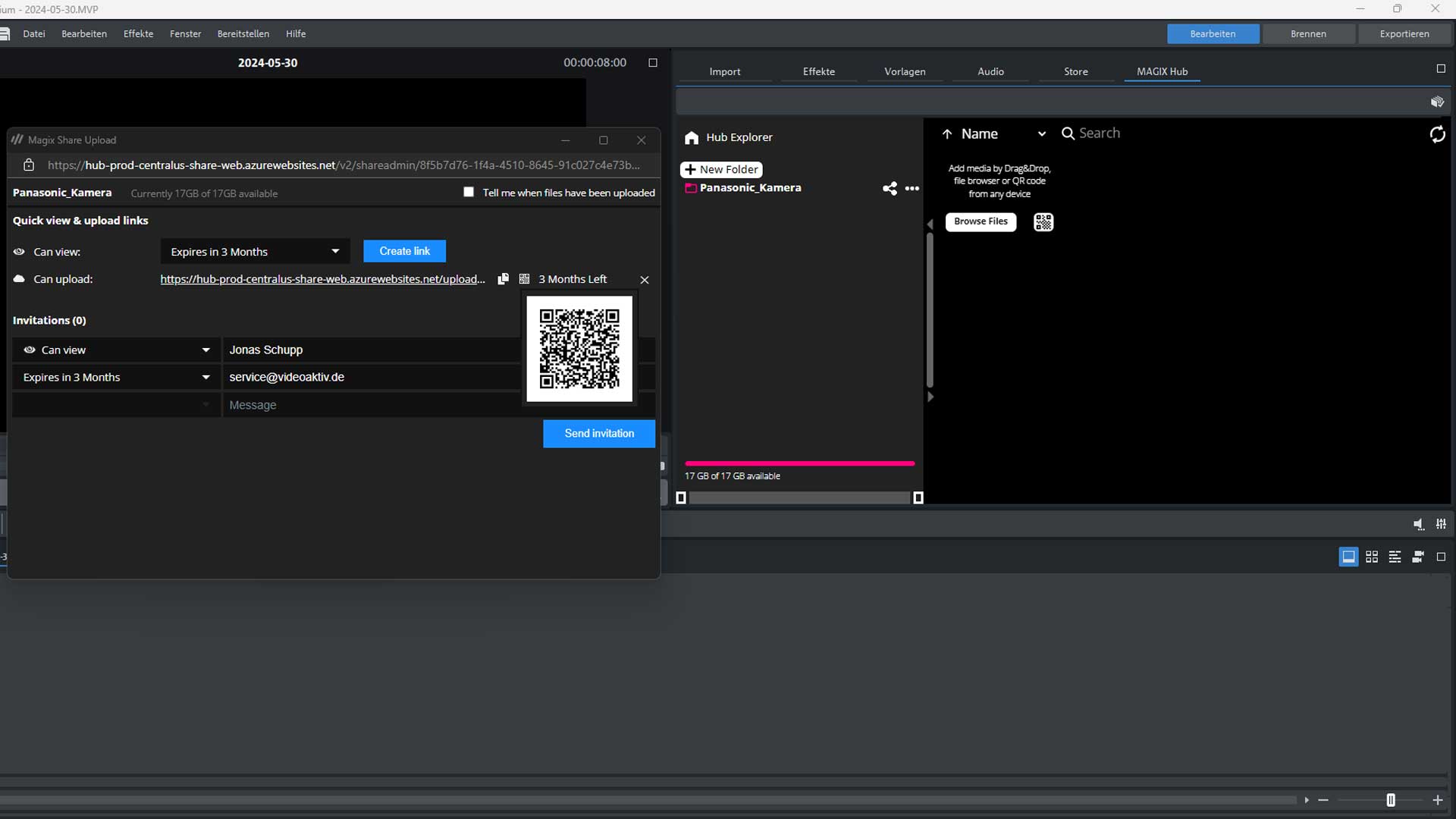
Task: Refresh the Hub Explorer file list
Action: click(1437, 134)
